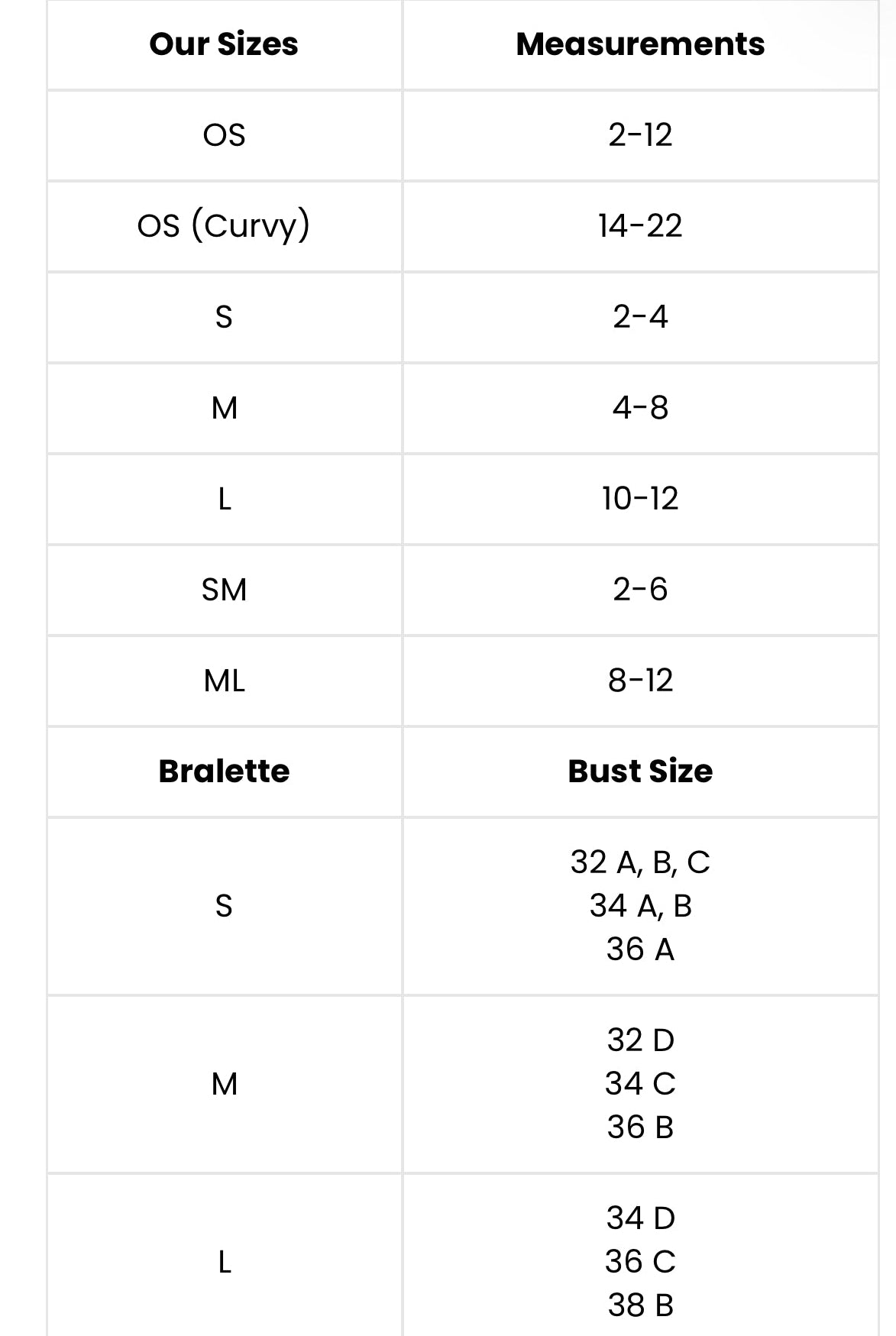Select the OS size cell
This screenshot has height=1336, width=896.
coord(224,135)
